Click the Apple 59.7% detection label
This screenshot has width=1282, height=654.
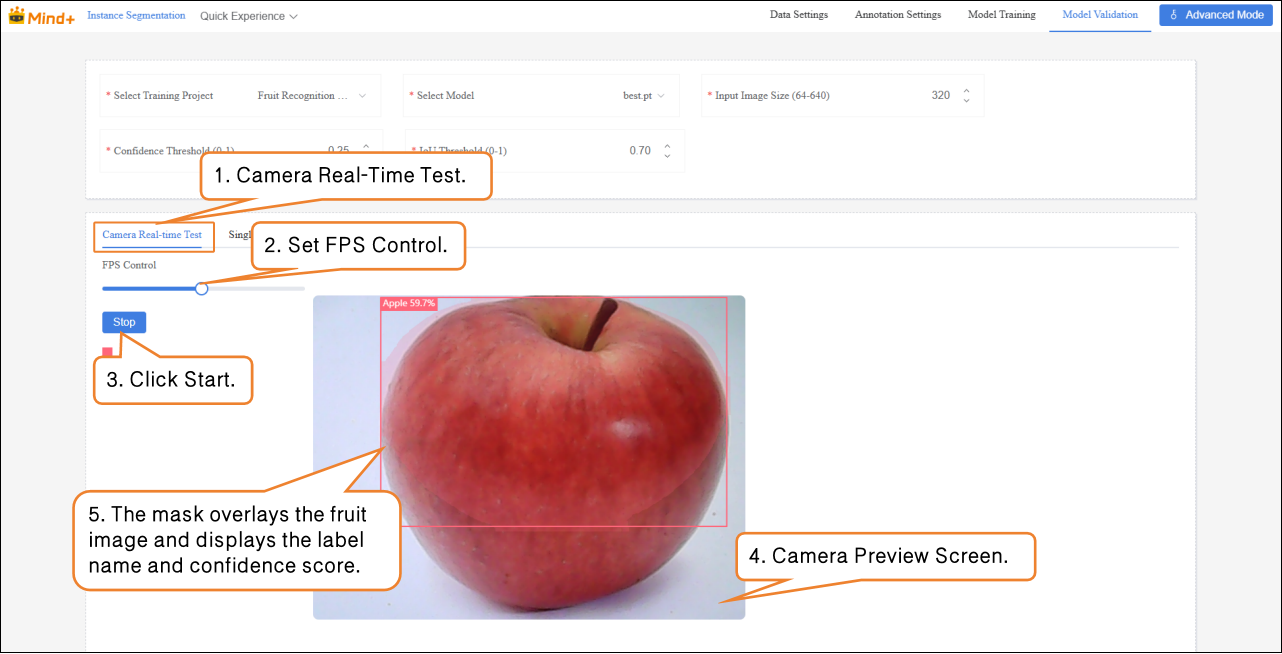tap(409, 303)
